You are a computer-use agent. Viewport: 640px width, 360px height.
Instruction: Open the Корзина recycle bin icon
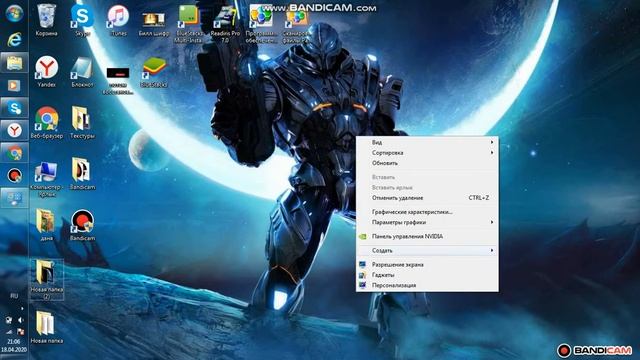click(46, 20)
